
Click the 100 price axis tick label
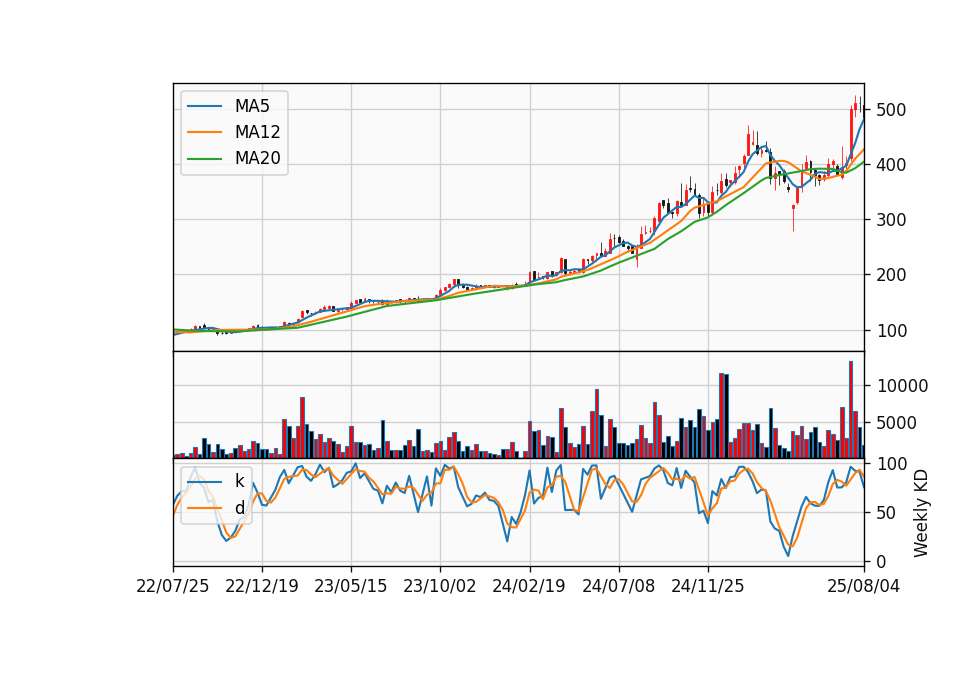pos(891,331)
